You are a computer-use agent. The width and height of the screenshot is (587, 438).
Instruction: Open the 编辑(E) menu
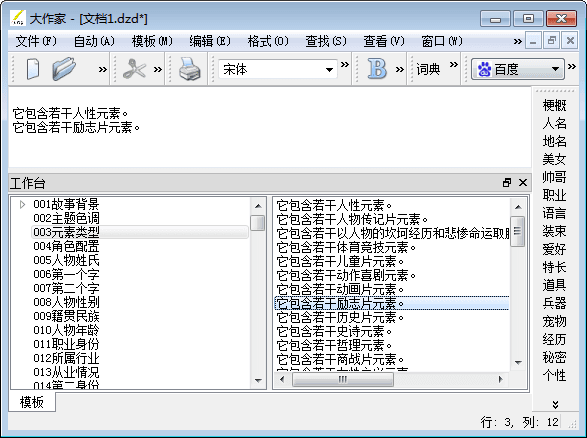210,41
